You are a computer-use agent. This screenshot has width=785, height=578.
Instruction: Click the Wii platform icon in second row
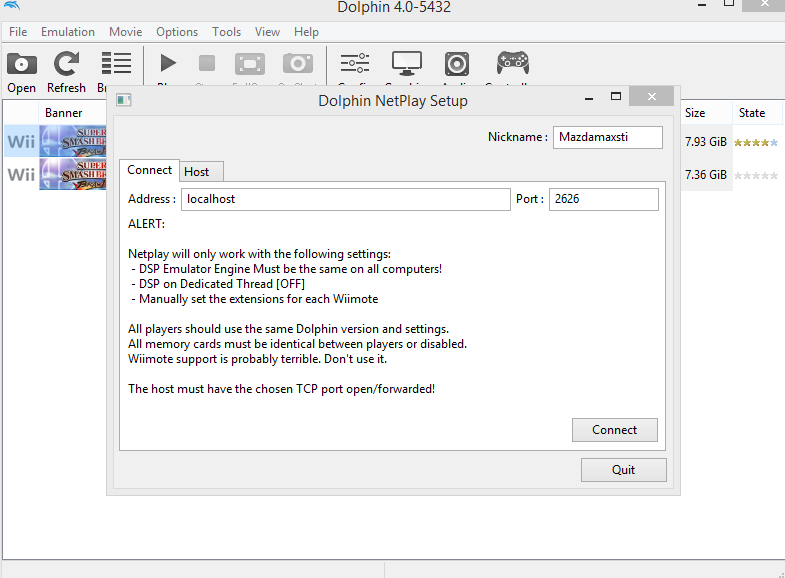point(21,175)
